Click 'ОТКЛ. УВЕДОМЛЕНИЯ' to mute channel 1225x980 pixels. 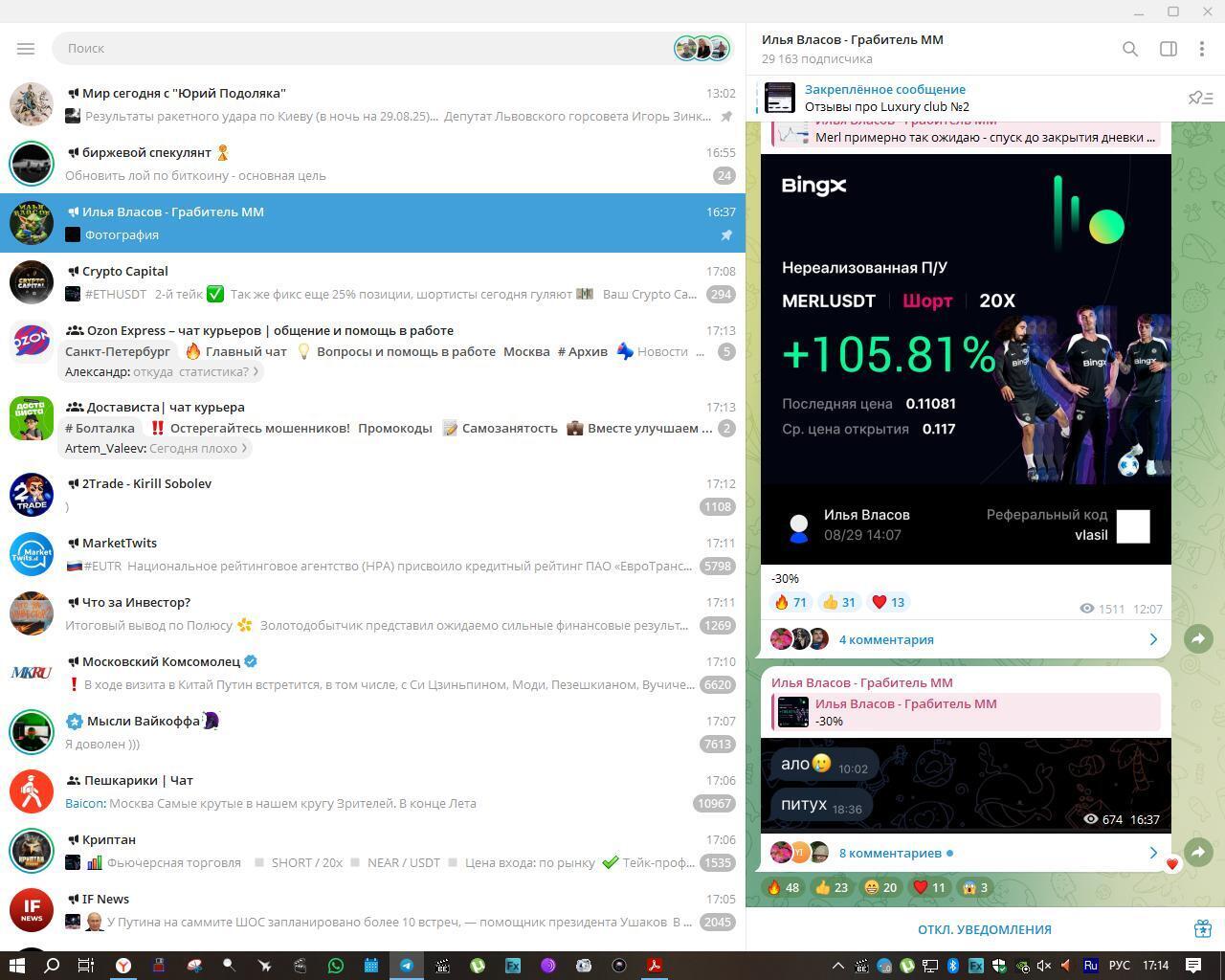(984, 929)
